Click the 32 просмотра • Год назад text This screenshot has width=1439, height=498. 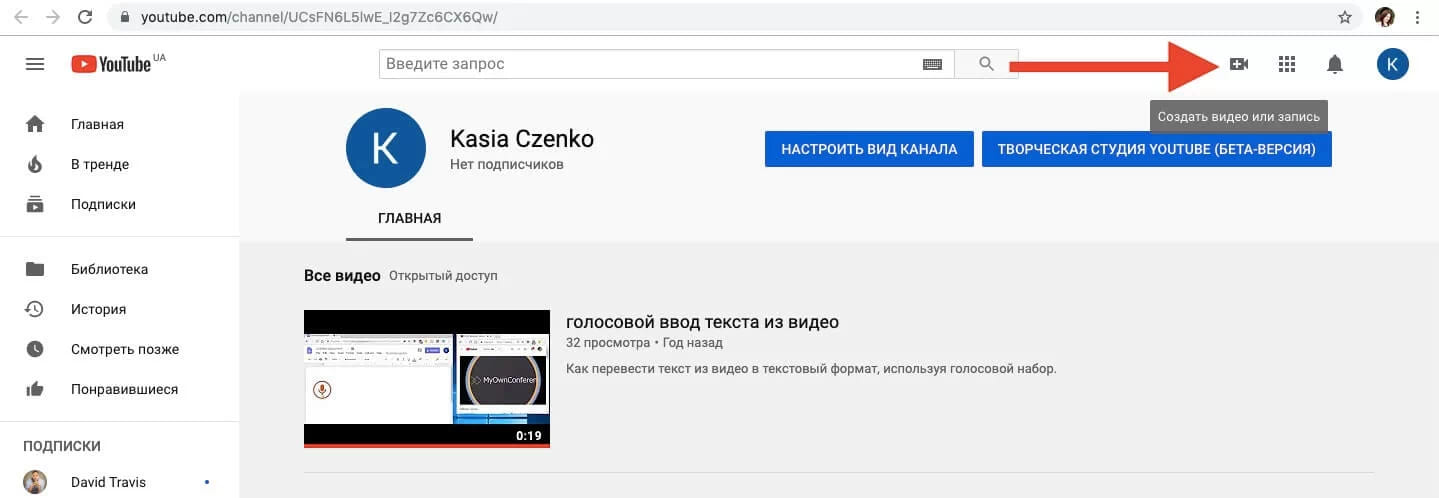644,343
